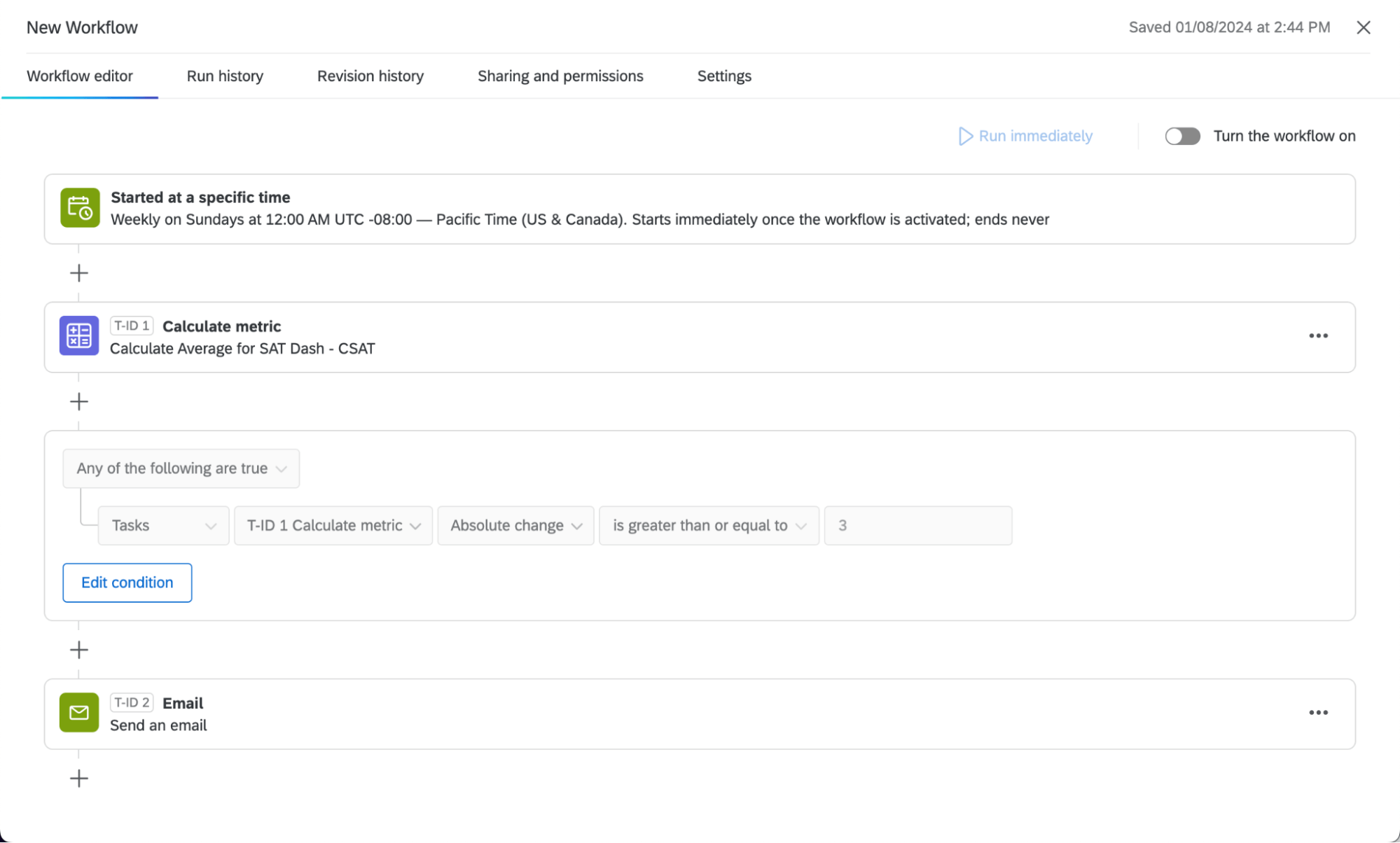Screen dimensions: 1400x843
Task: Open the Sharing and permissions tab
Action: click(x=560, y=76)
